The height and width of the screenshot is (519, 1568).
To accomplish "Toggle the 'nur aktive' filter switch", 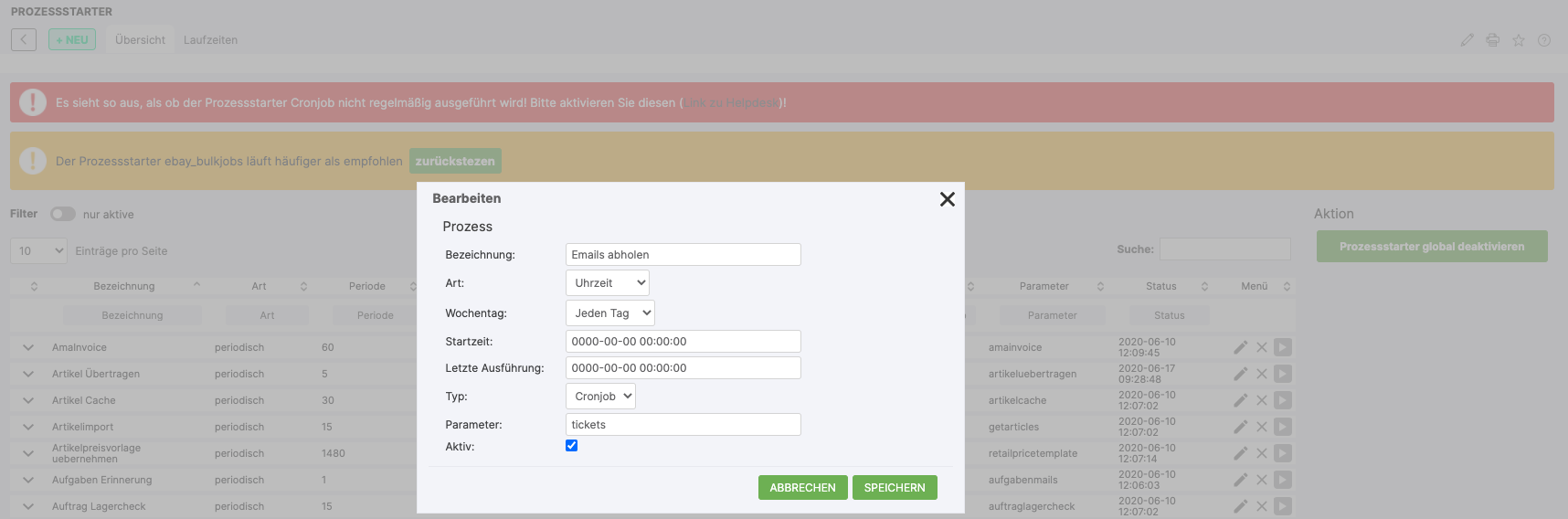I will (x=62, y=214).
